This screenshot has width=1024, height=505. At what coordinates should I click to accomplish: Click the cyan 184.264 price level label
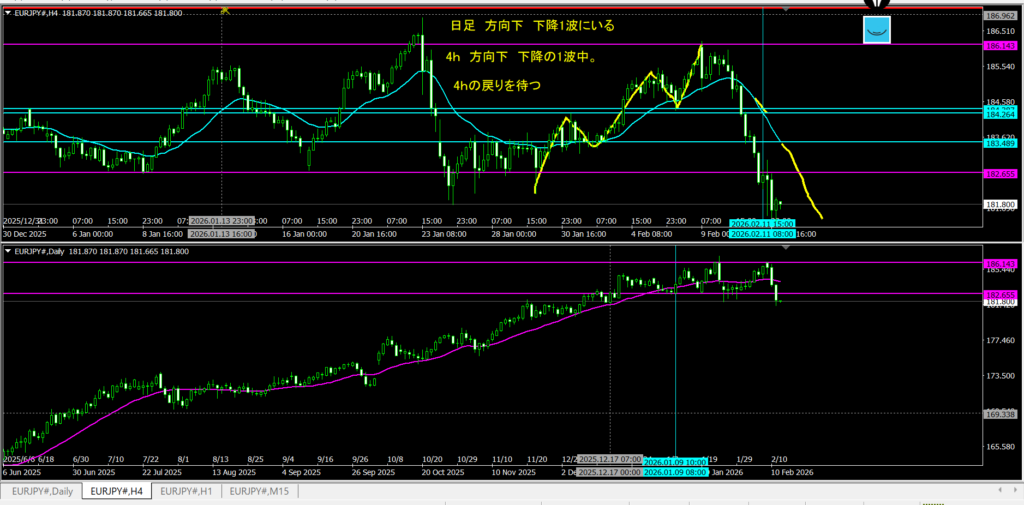1001,114
